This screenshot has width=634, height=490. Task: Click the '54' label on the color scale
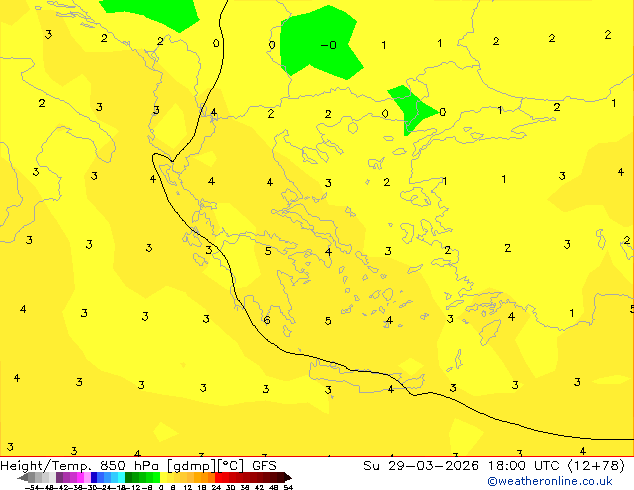pos(288,487)
